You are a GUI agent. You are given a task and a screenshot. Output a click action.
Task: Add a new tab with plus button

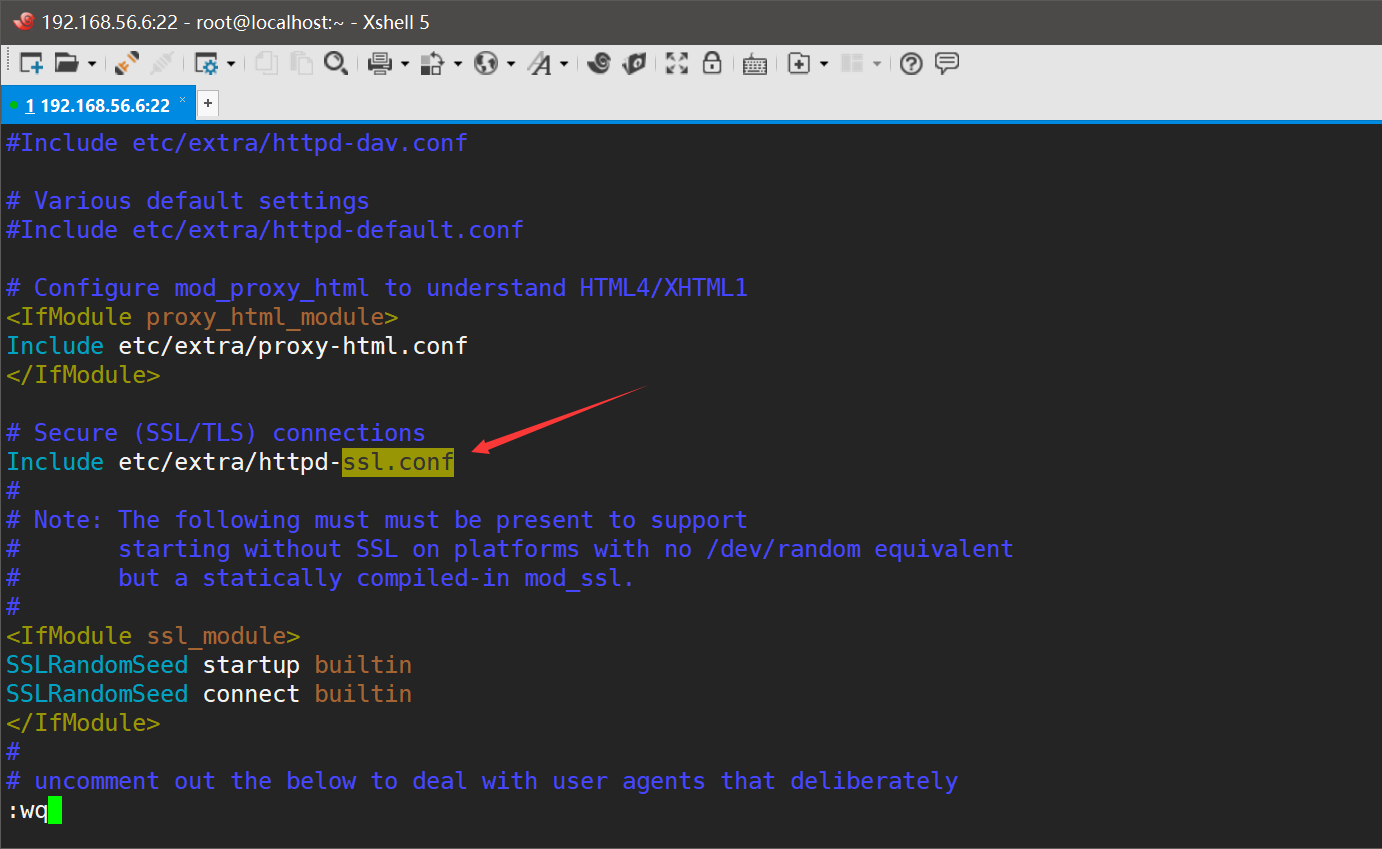[208, 103]
